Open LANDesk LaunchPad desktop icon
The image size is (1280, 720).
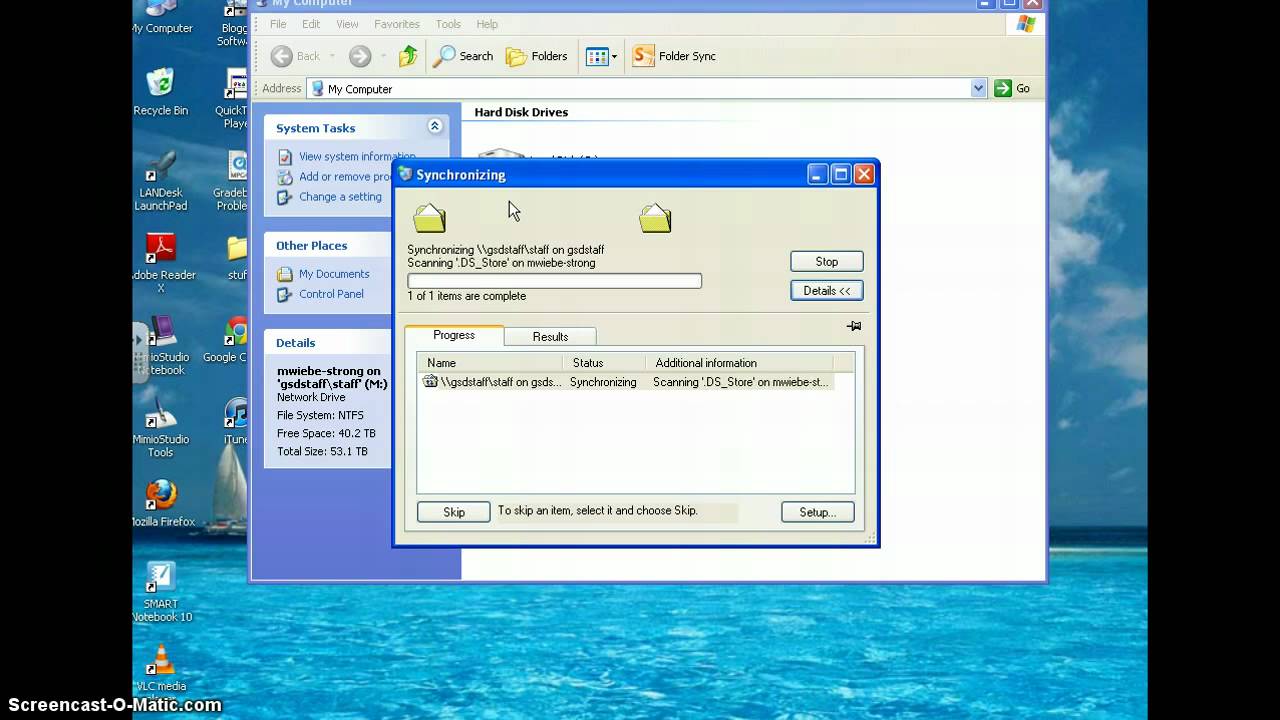tap(160, 180)
